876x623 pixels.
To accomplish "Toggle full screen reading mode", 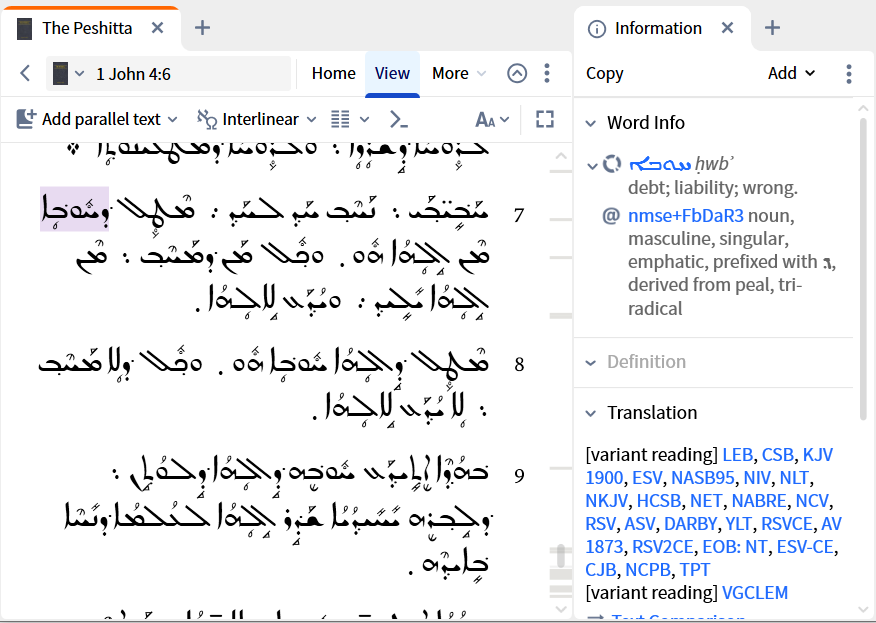I will (545, 119).
